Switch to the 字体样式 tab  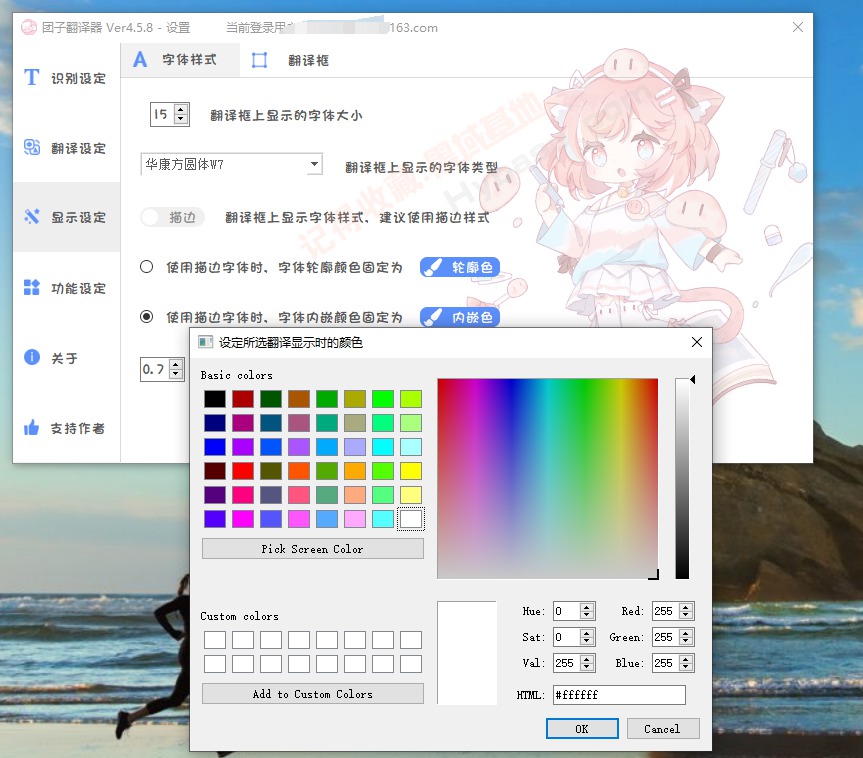(180, 59)
